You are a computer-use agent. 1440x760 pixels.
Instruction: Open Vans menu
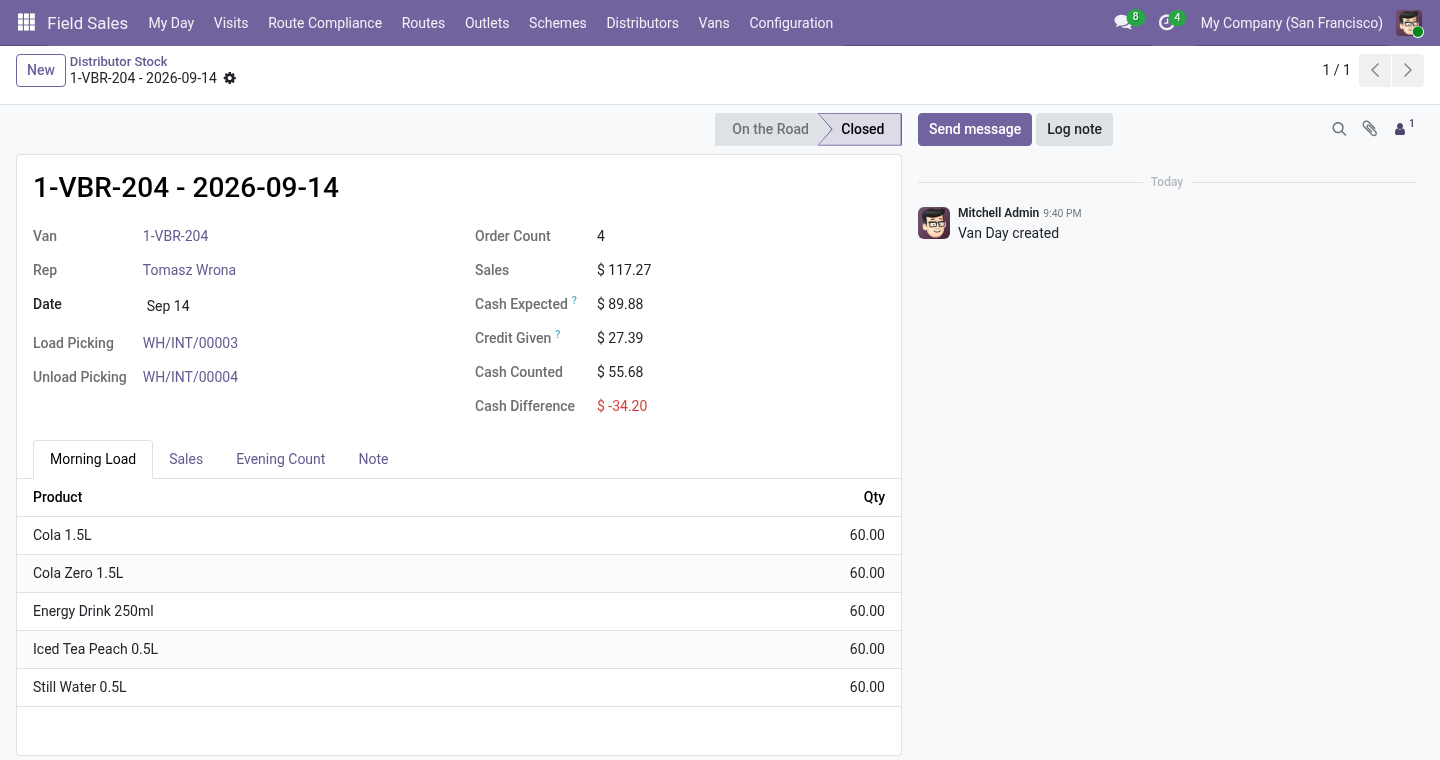click(x=714, y=23)
